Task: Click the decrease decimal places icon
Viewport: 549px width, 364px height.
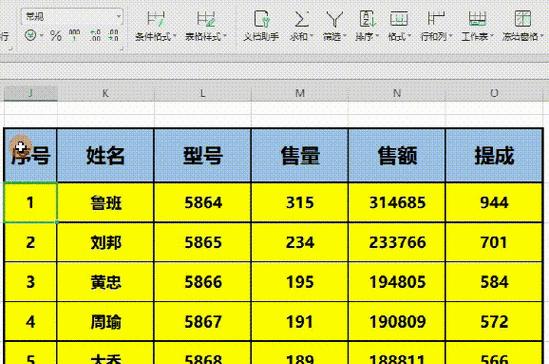Action: [113, 35]
